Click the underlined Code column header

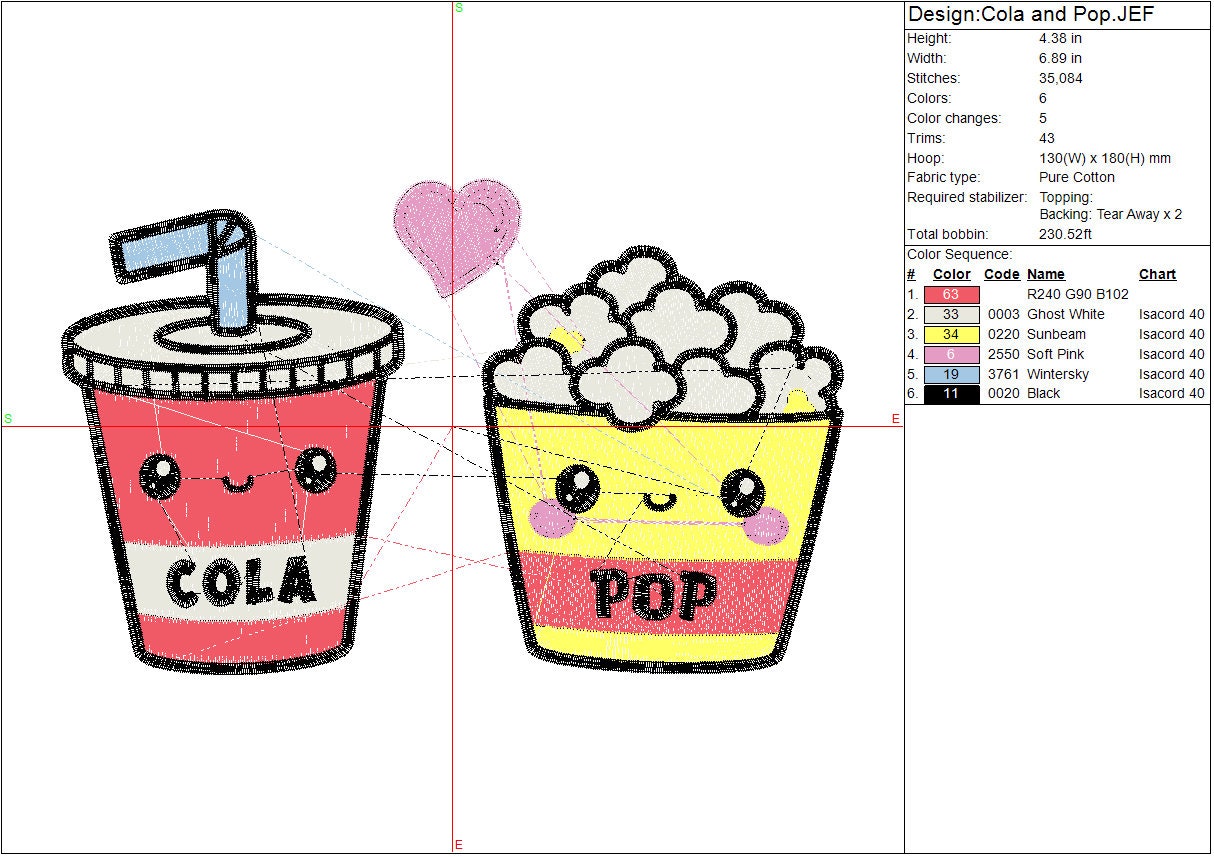pyautogui.click(x=1001, y=275)
